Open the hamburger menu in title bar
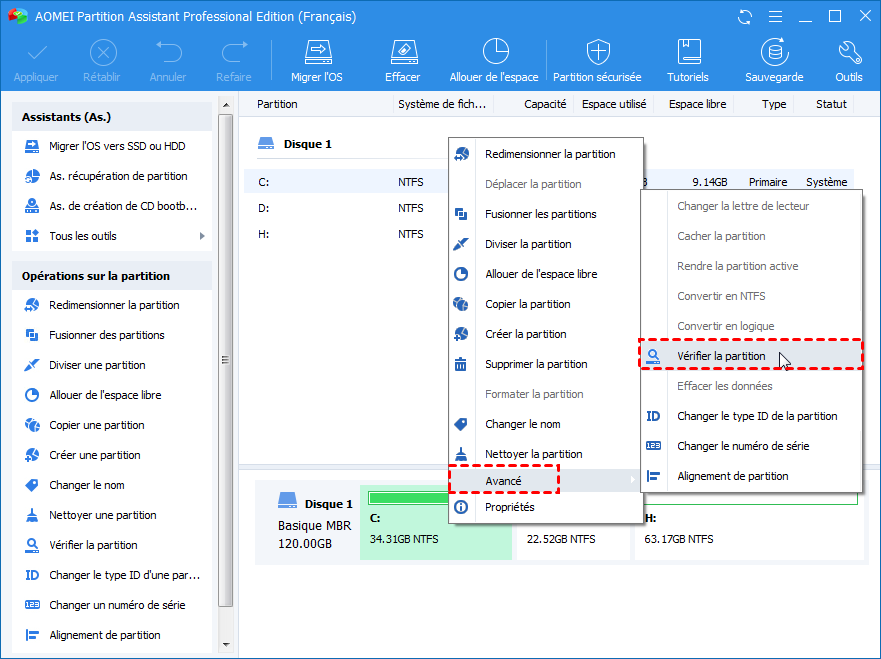The height and width of the screenshot is (659, 881). pos(775,17)
